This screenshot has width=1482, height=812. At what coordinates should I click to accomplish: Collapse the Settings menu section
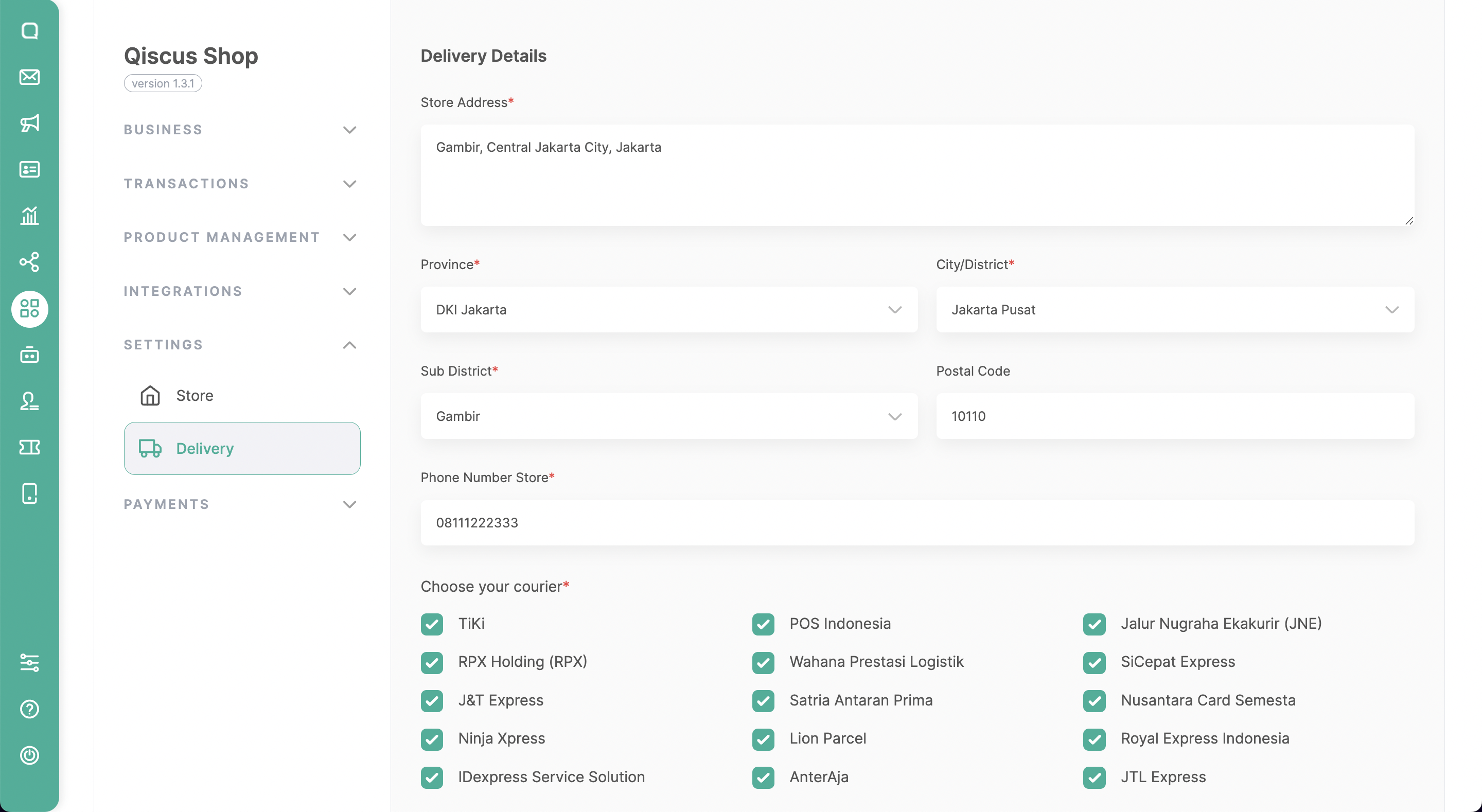point(241,345)
